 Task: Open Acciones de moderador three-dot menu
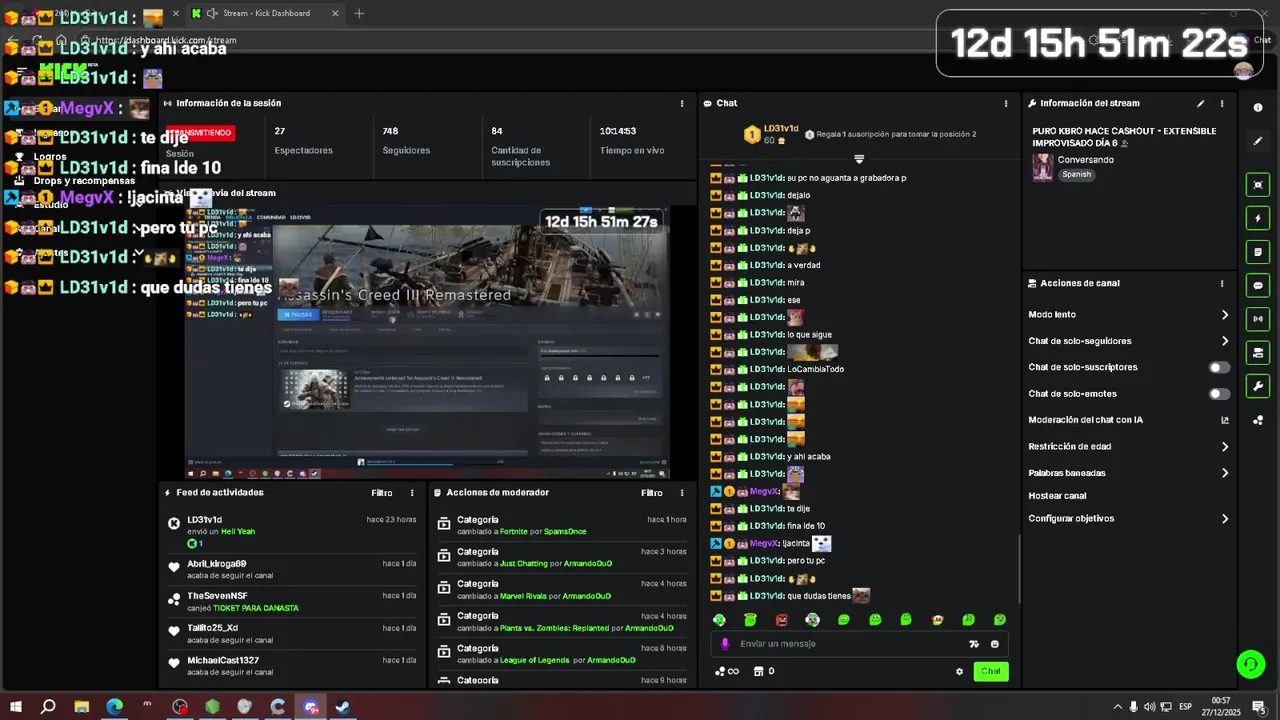[682, 493]
